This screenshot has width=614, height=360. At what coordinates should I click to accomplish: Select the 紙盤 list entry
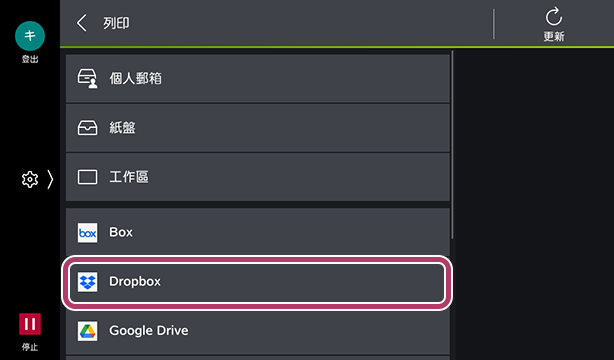pos(258,128)
